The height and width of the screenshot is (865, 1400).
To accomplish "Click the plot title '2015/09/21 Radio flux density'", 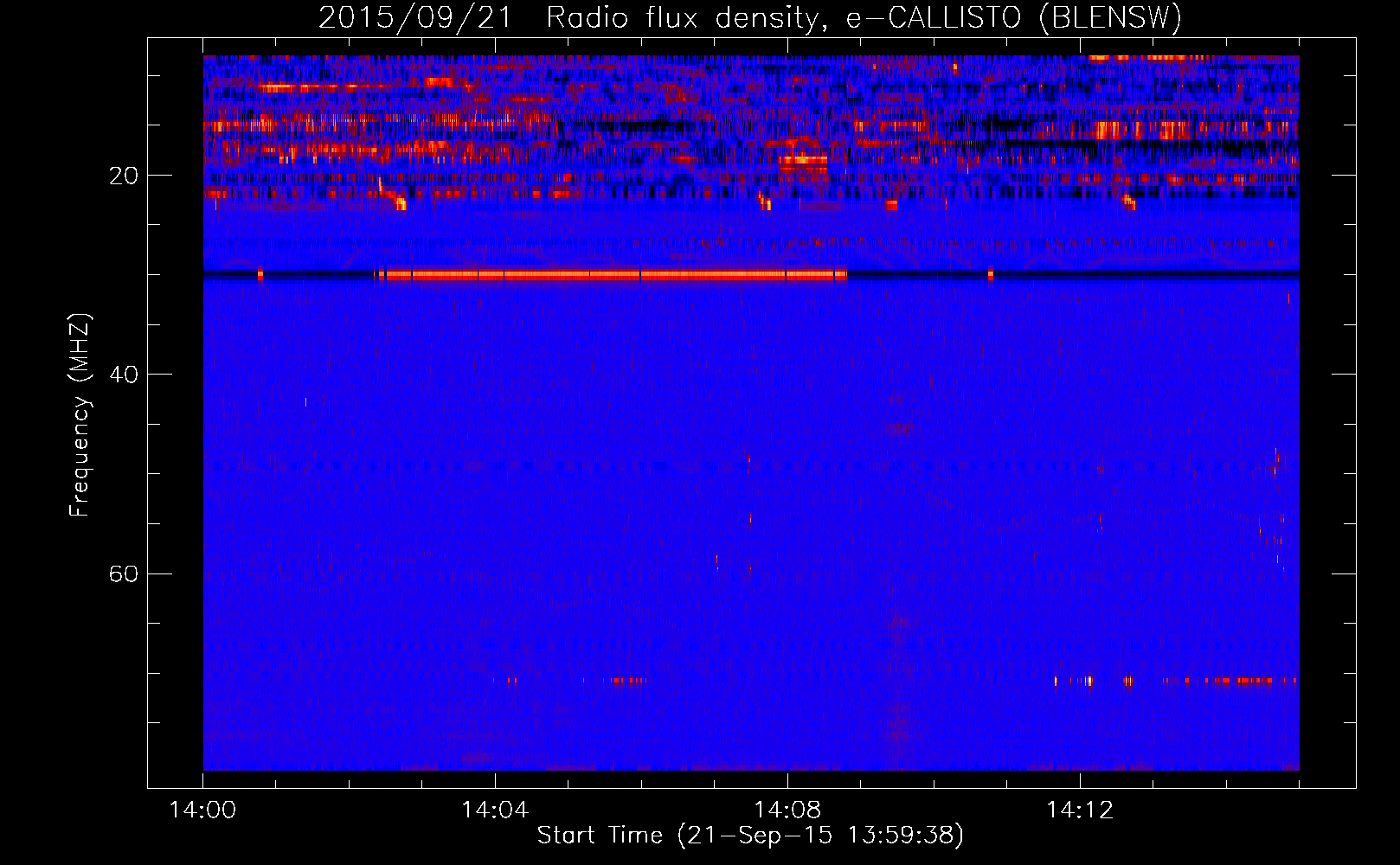I will [x=749, y=17].
